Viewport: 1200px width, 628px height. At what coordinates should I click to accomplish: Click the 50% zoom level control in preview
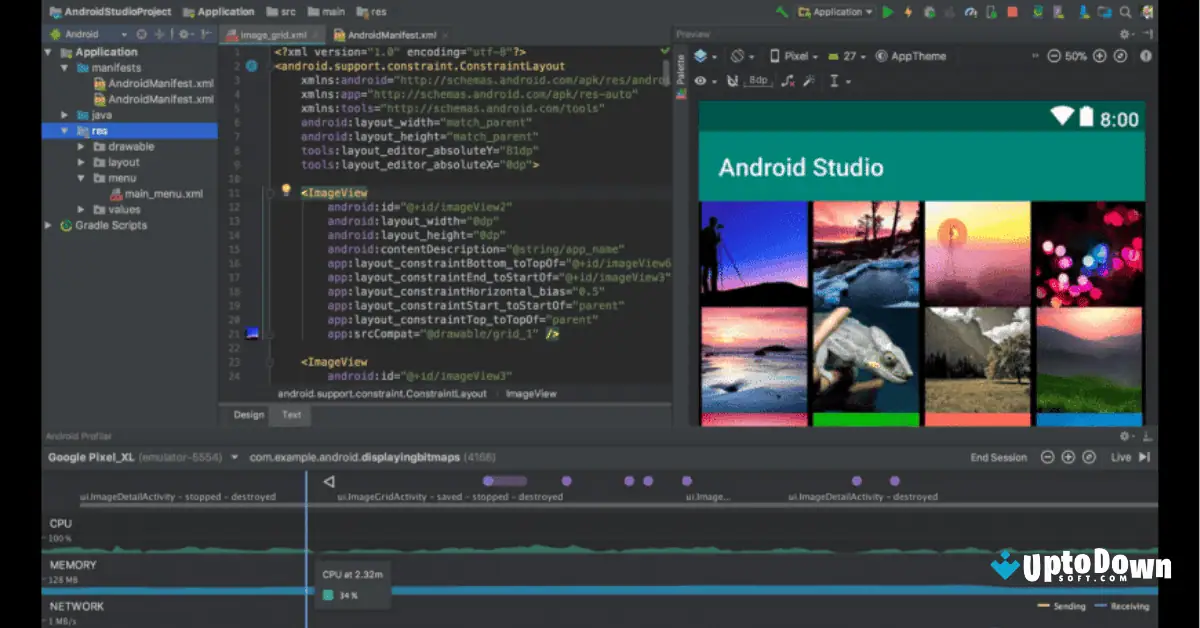coord(1075,56)
